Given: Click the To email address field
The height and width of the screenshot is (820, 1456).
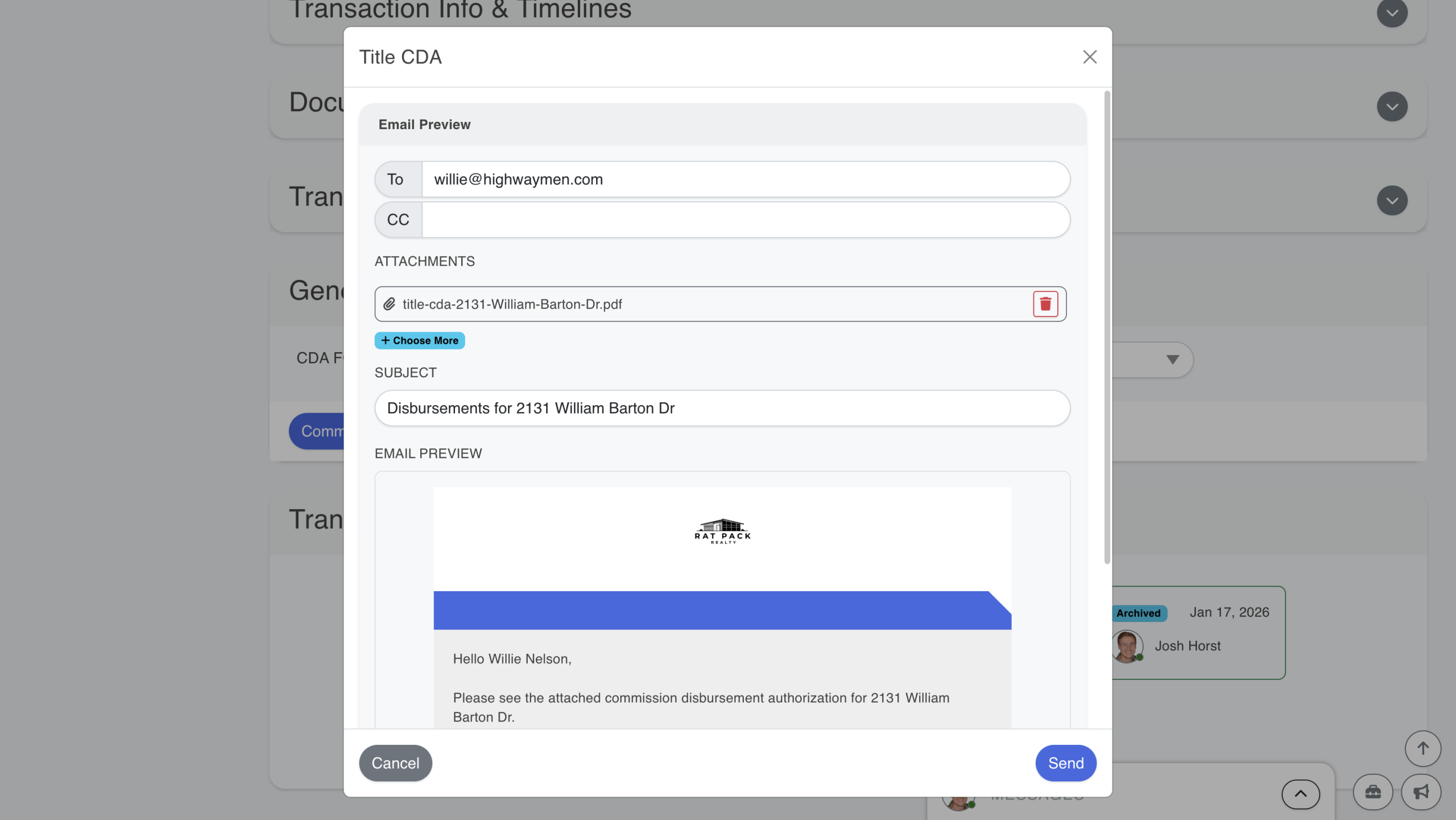Looking at the screenshot, I should (746, 179).
